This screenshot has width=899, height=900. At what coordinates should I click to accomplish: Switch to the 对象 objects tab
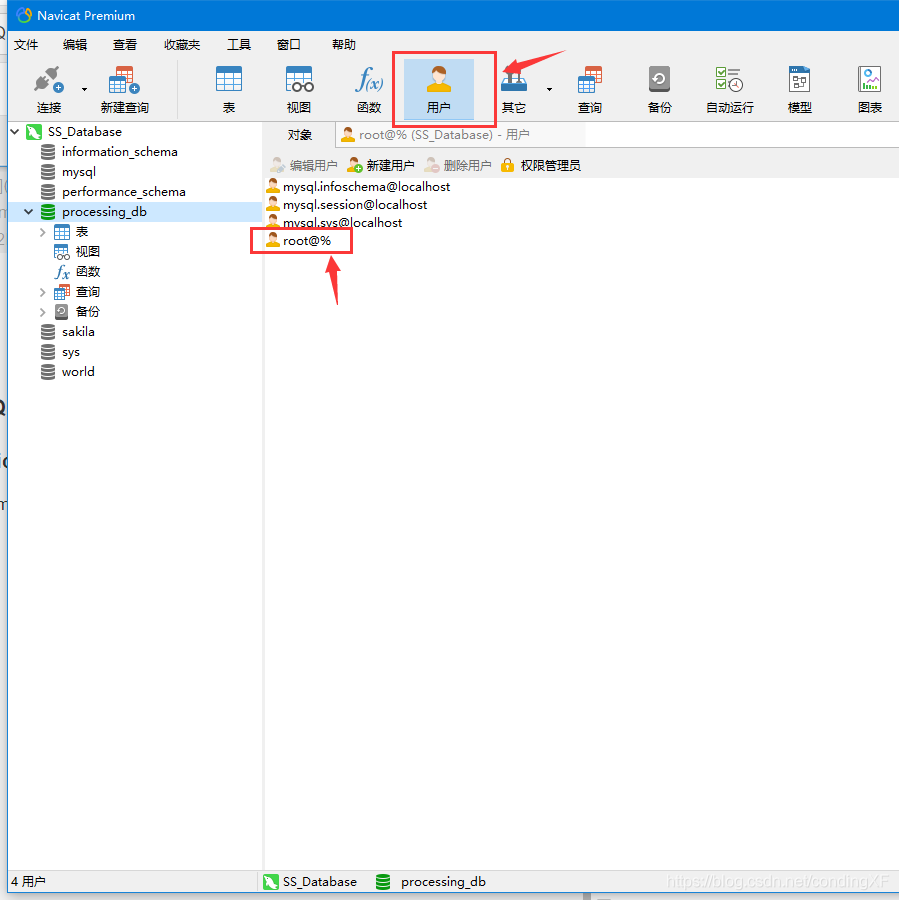click(x=300, y=135)
